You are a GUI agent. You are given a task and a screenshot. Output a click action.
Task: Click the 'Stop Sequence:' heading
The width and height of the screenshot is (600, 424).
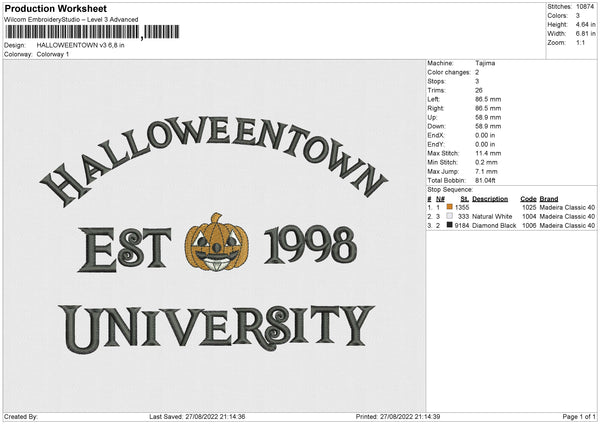point(450,190)
